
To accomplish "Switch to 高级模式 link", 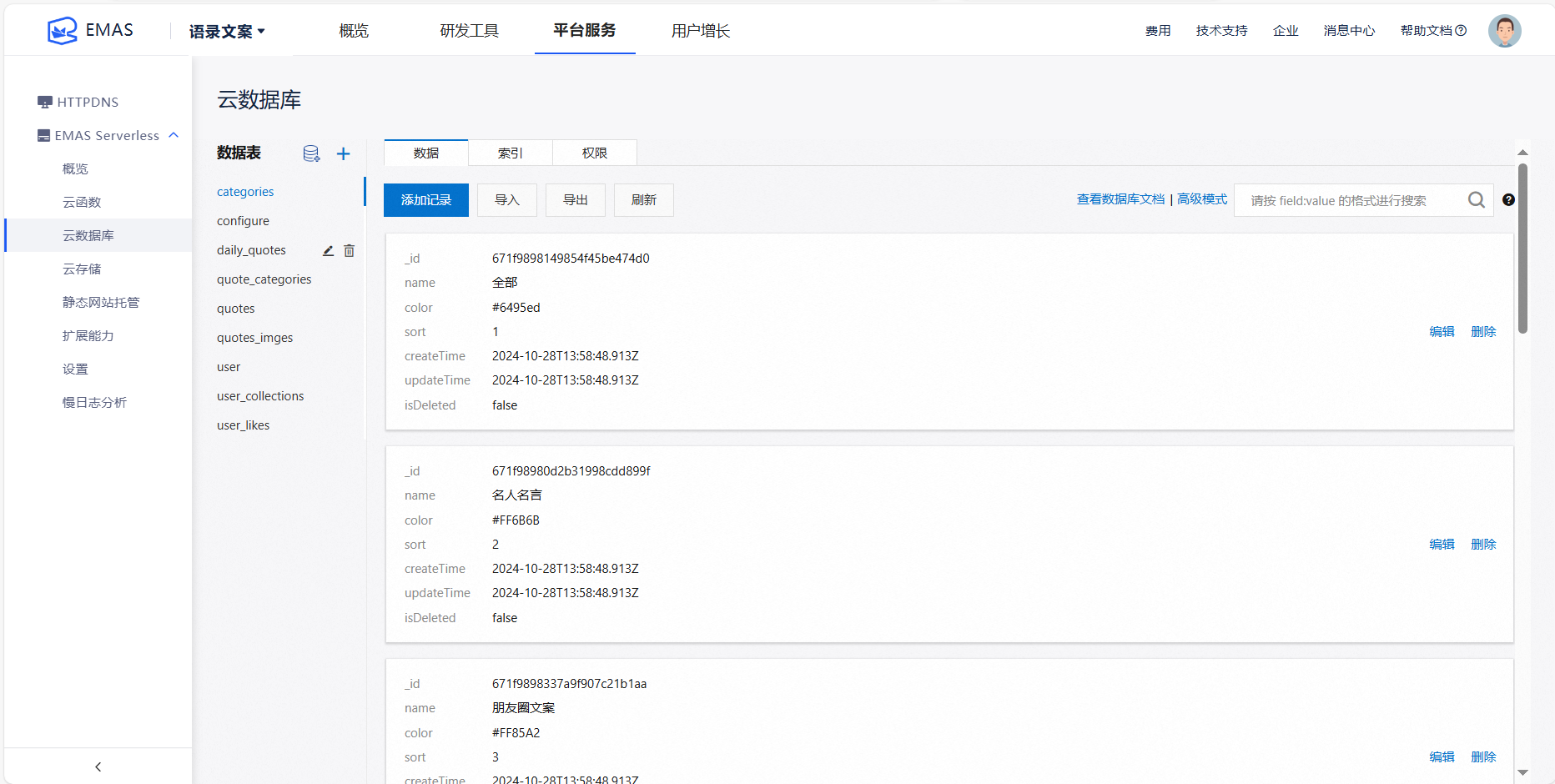I will click(x=1202, y=199).
